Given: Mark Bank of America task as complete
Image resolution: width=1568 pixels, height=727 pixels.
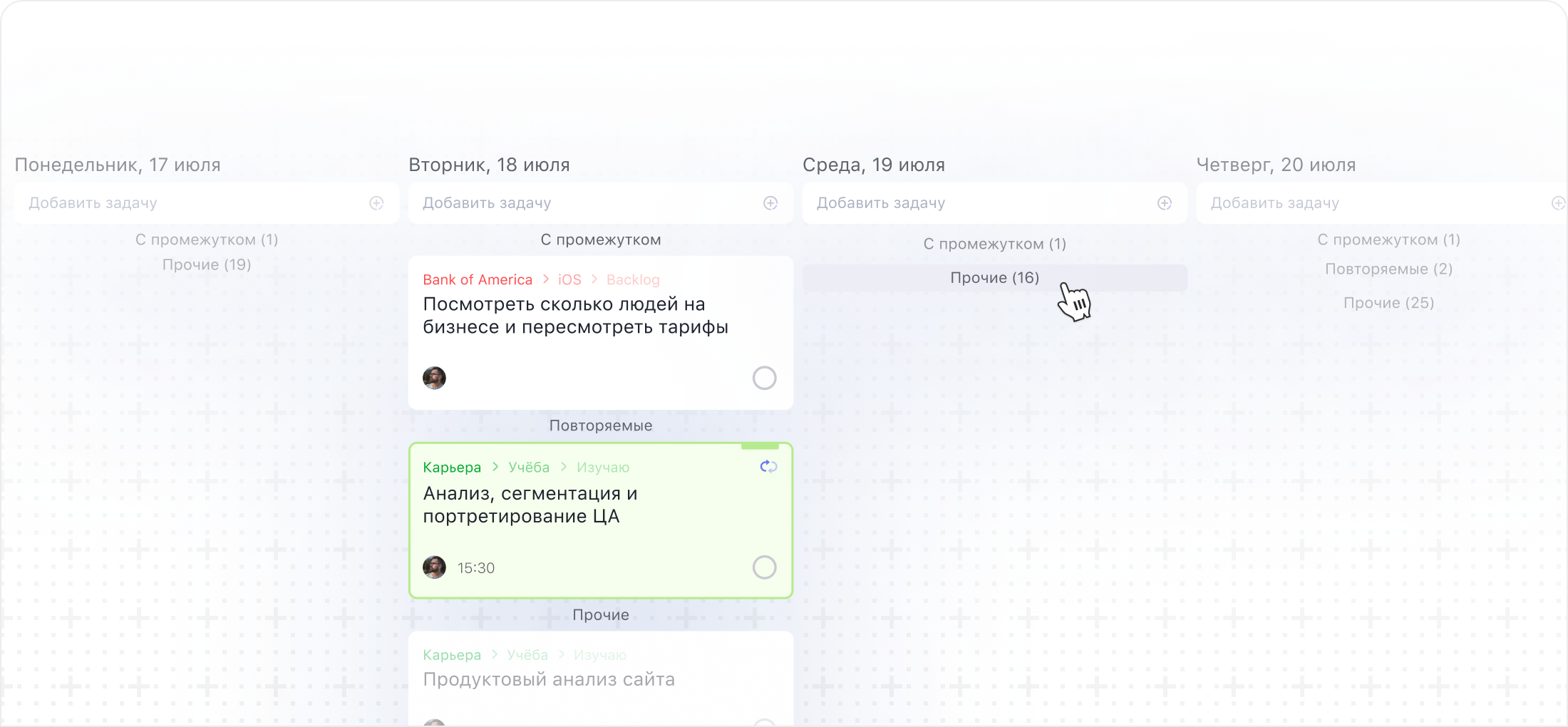Looking at the screenshot, I should [x=764, y=378].
